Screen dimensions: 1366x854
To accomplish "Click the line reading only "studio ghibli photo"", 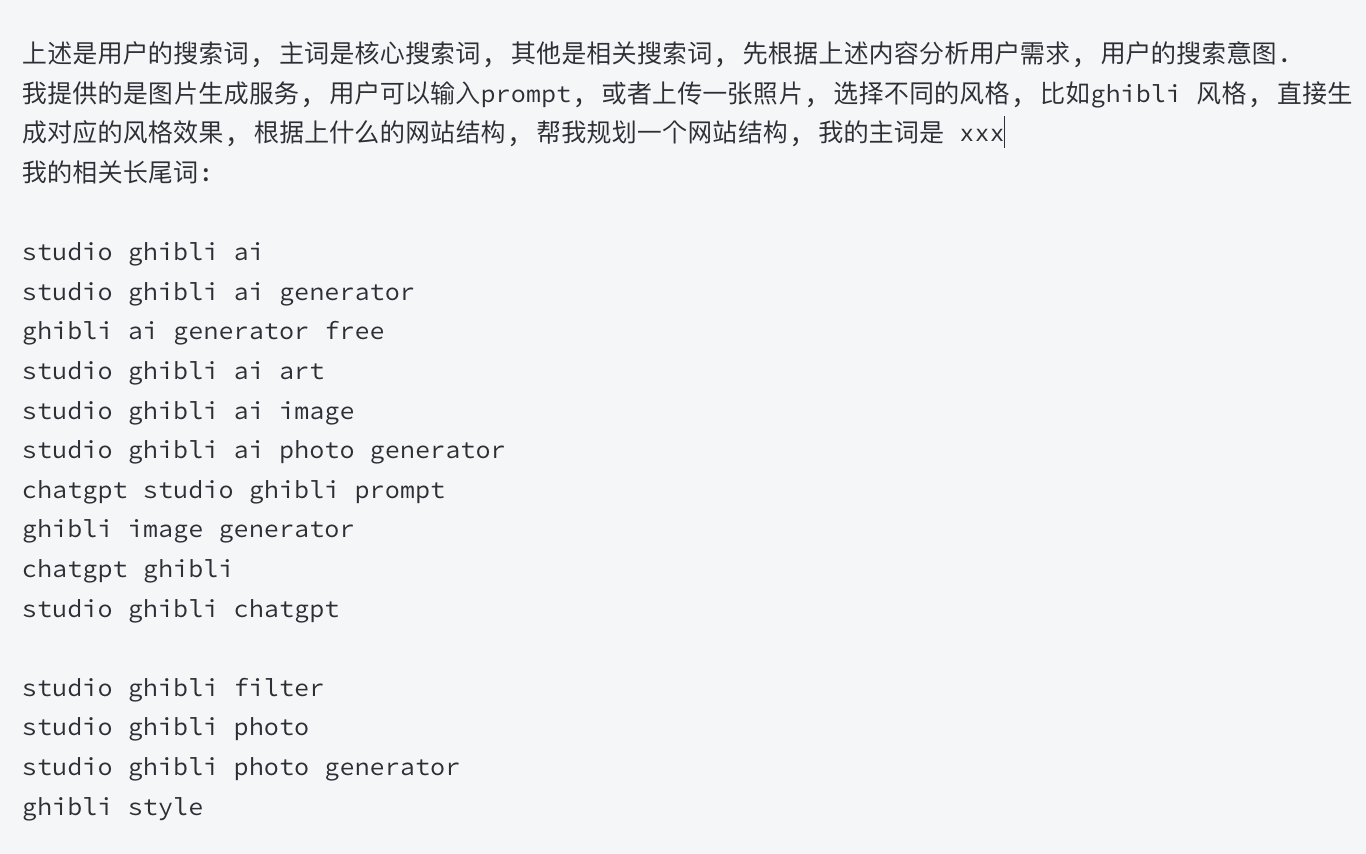I will click(165, 727).
